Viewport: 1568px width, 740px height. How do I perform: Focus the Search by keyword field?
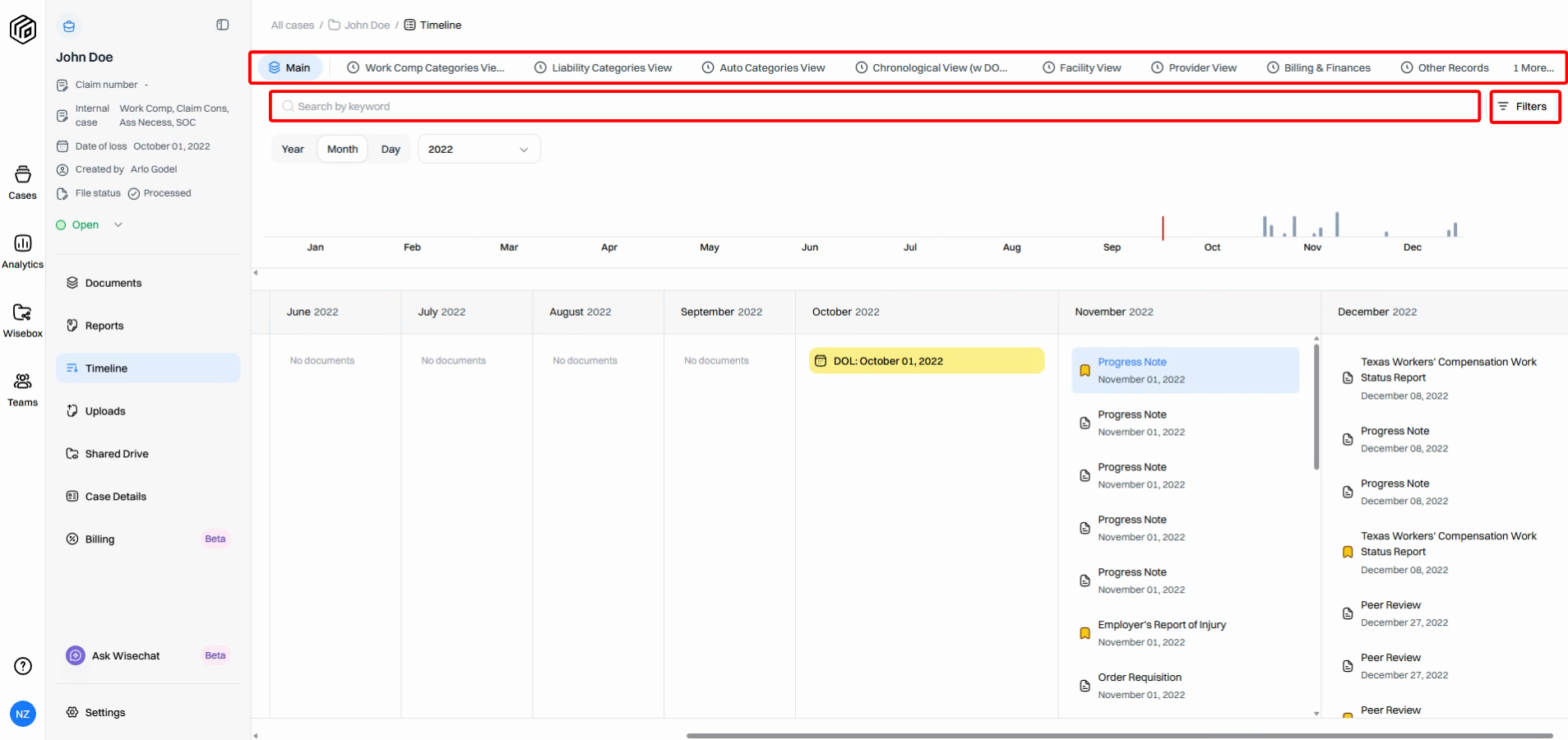[x=875, y=106]
